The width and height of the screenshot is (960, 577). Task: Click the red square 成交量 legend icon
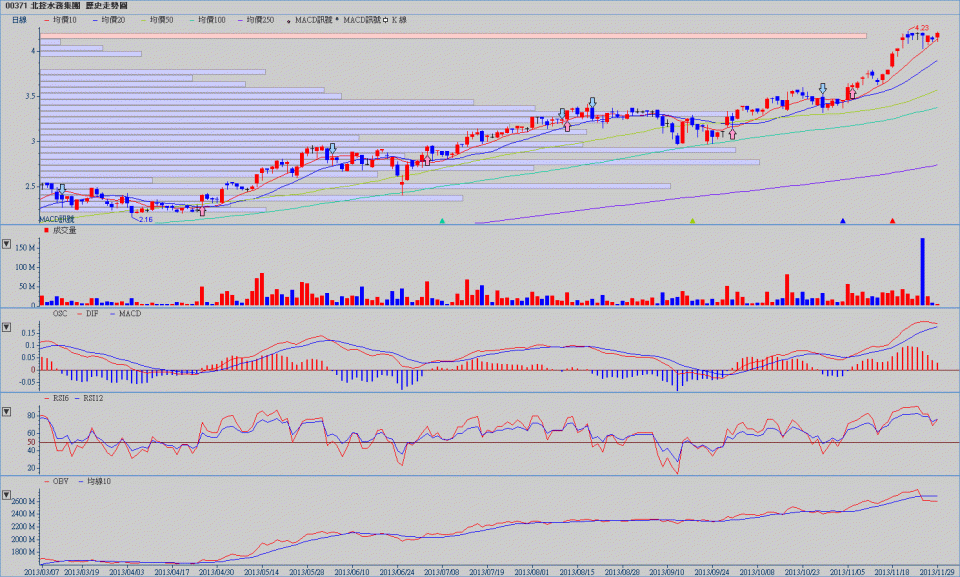pyautogui.click(x=46, y=230)
